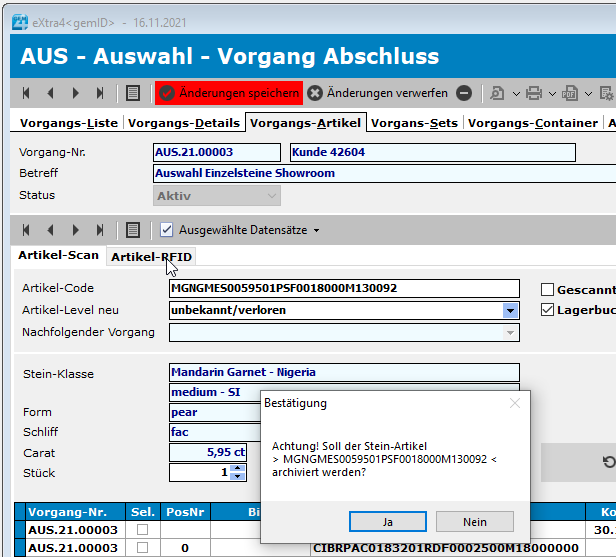
Task: Click the Form field pear
Action: click(x=215, y=412)
